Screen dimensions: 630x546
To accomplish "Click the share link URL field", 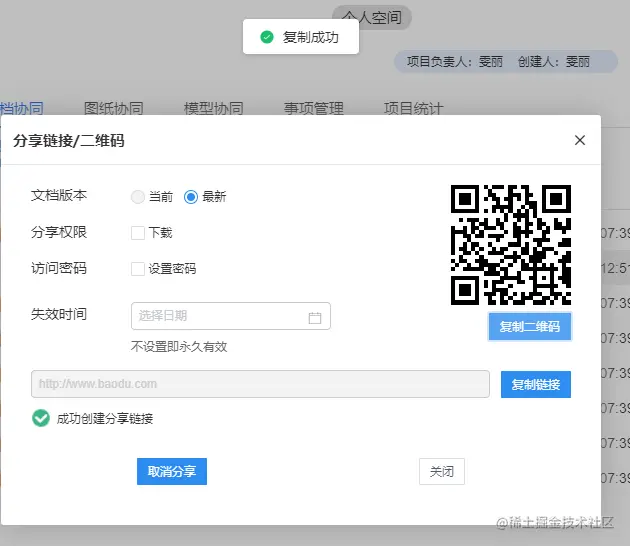I will pos(260,384).
